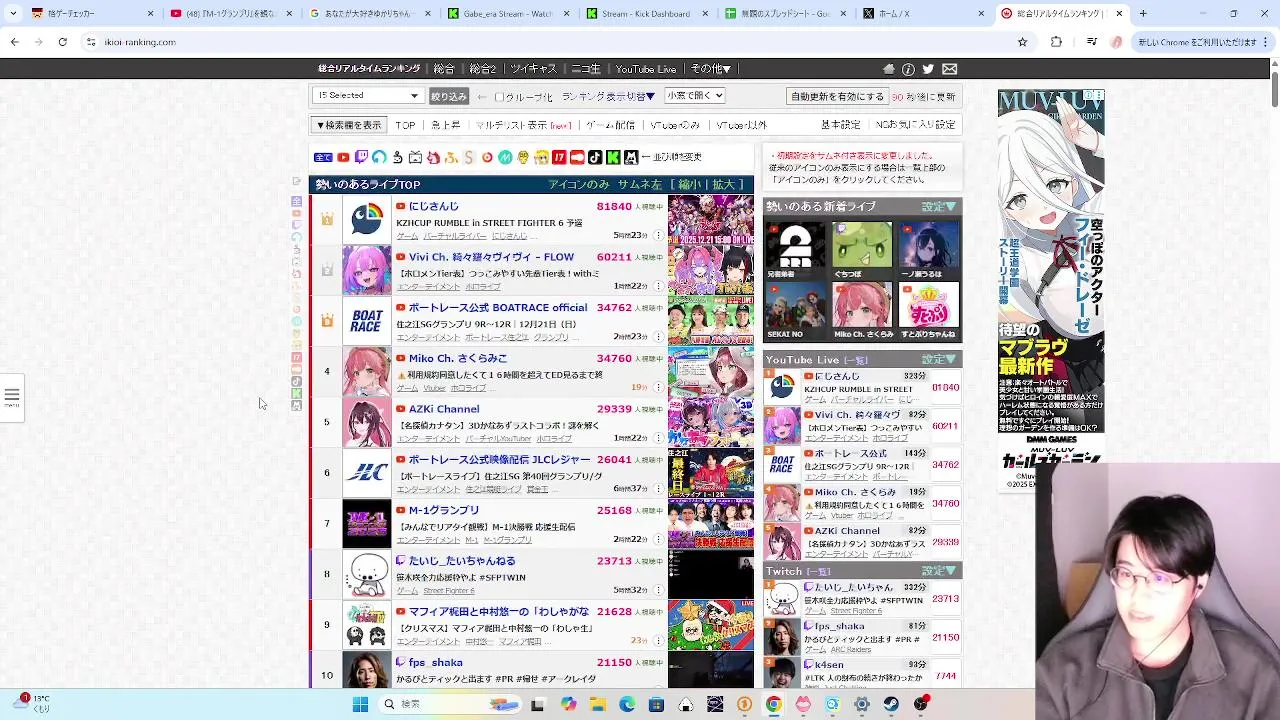Viewport: 1280px width, 720px height.
Task: Filter by the blue 全て (all) icon
Action: click(323, 157)
